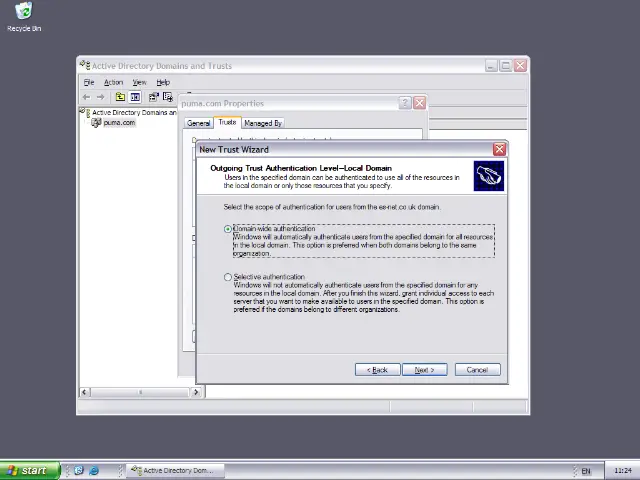Select Domain-wide authentication radio button
Viewport: 640px width, 480px height.
[x=228, y=229]
